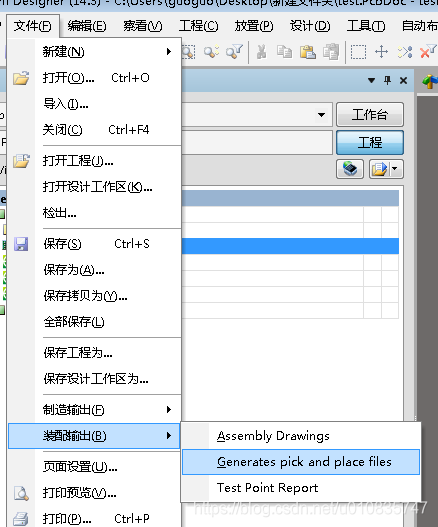Pin the Projects panel
Viewport: 438px width, 527px height.
(x=388, y=80)
